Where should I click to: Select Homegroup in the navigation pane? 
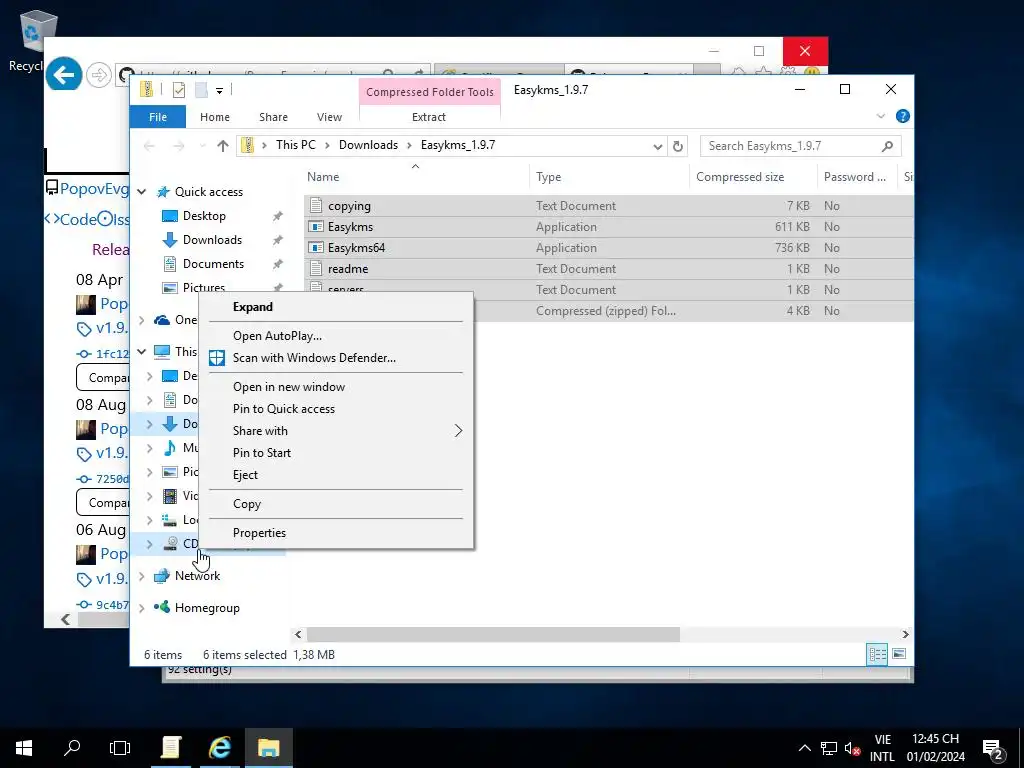pos(207,608)
